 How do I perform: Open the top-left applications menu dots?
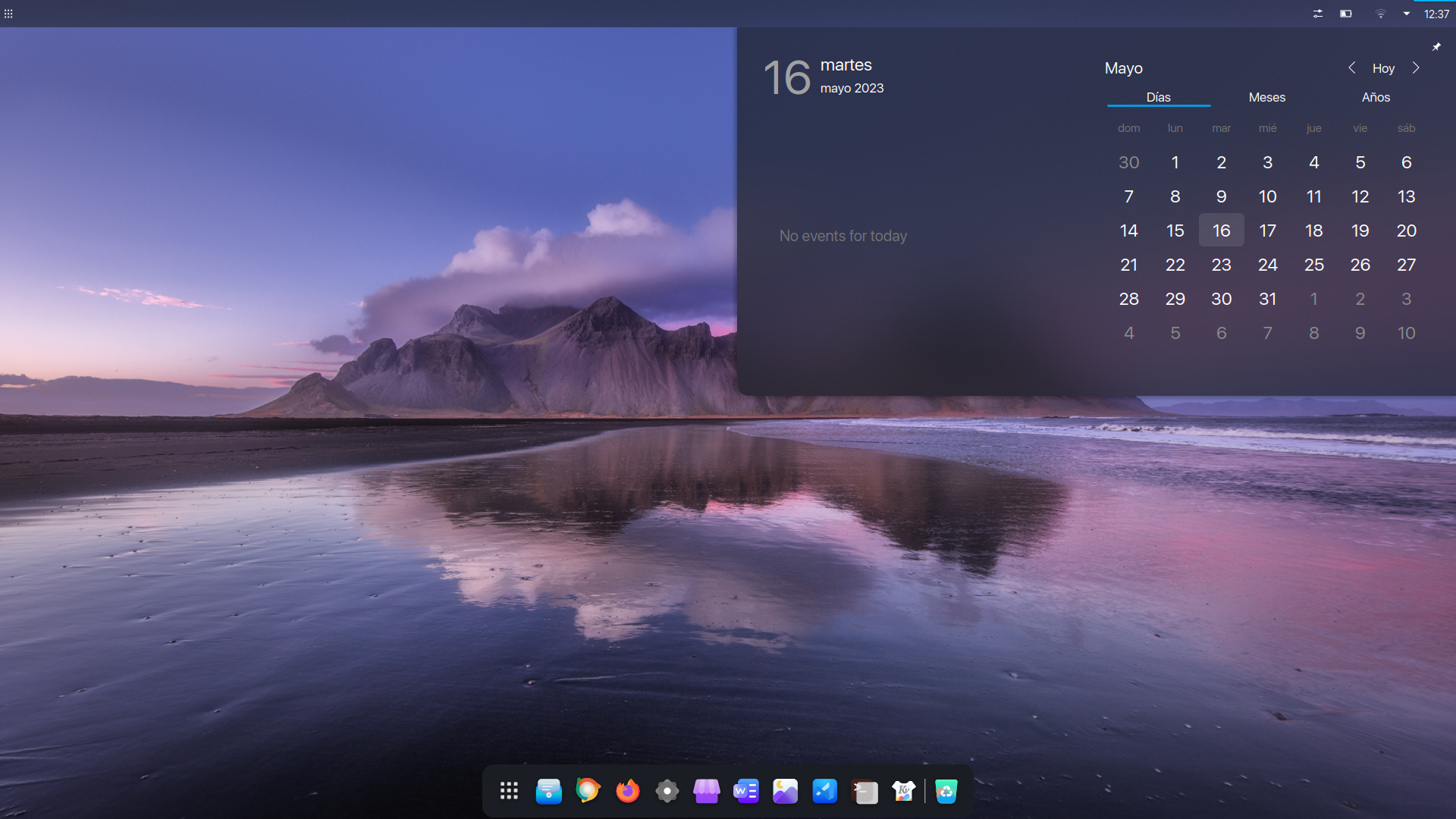[8, 14]
